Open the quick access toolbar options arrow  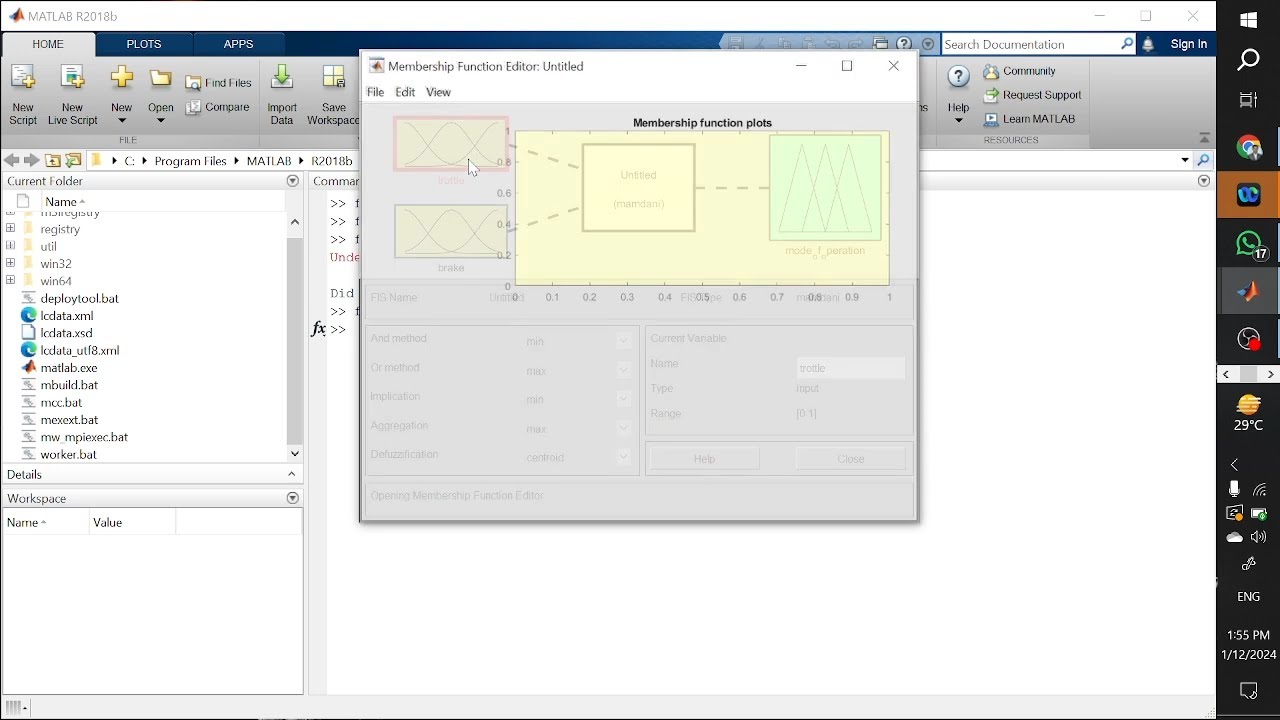tap(928, 44)
